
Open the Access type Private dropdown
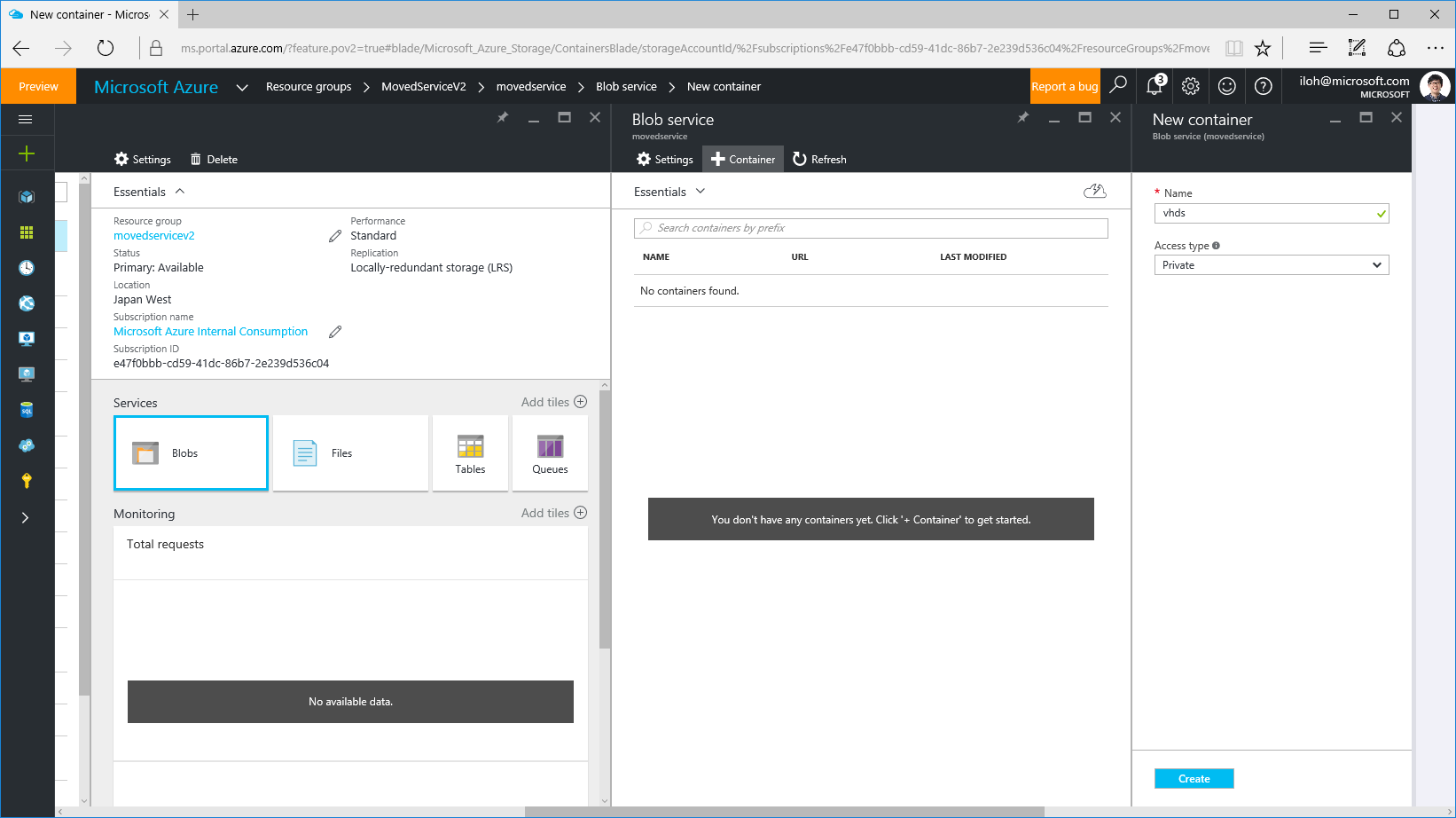tap(1272, 265)
